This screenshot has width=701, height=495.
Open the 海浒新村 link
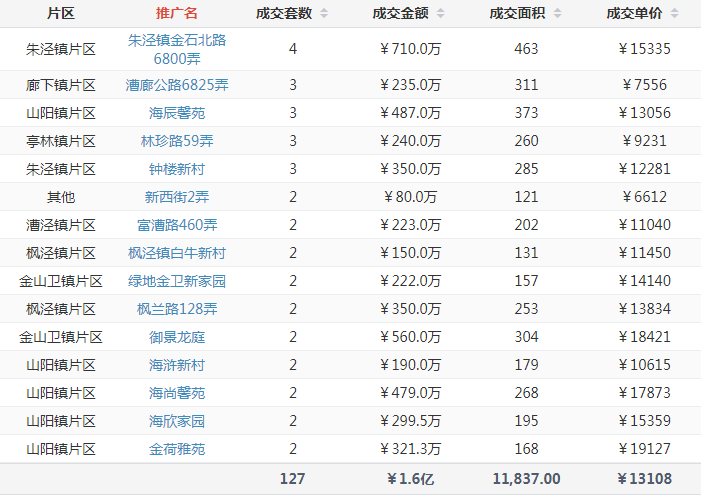pos(177,365)
